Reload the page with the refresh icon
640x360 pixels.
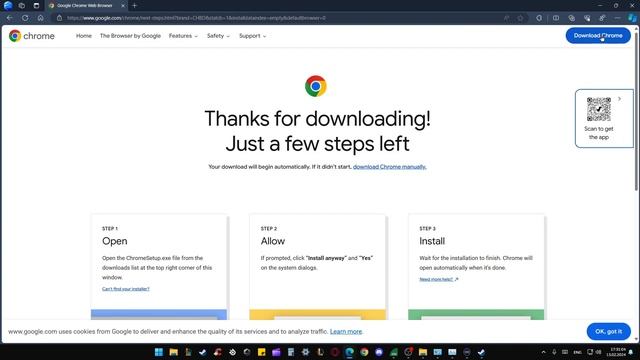[25, 18]
